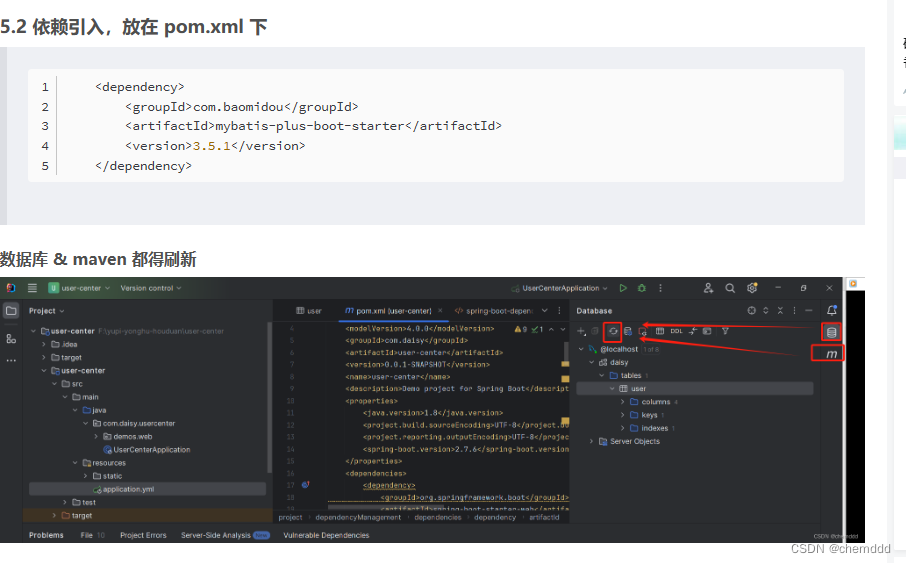This screenshot has width=906, height=563.
Task: Hide the Database panel with minus icon
Action: [x=809, y=310]
